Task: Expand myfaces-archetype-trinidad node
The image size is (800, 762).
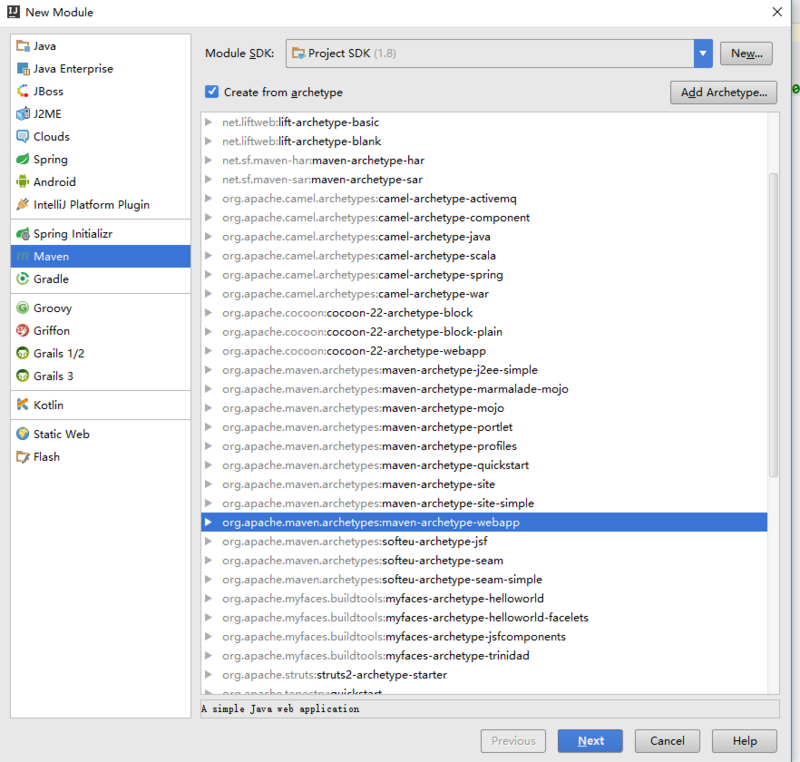Action: click(208, 655)
